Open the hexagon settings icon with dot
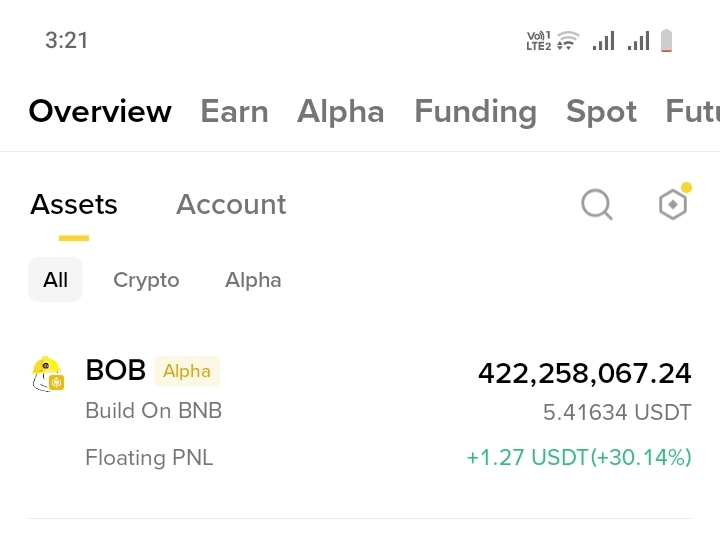Viewport: 720px width, 540px height. [x=674, y=202]
